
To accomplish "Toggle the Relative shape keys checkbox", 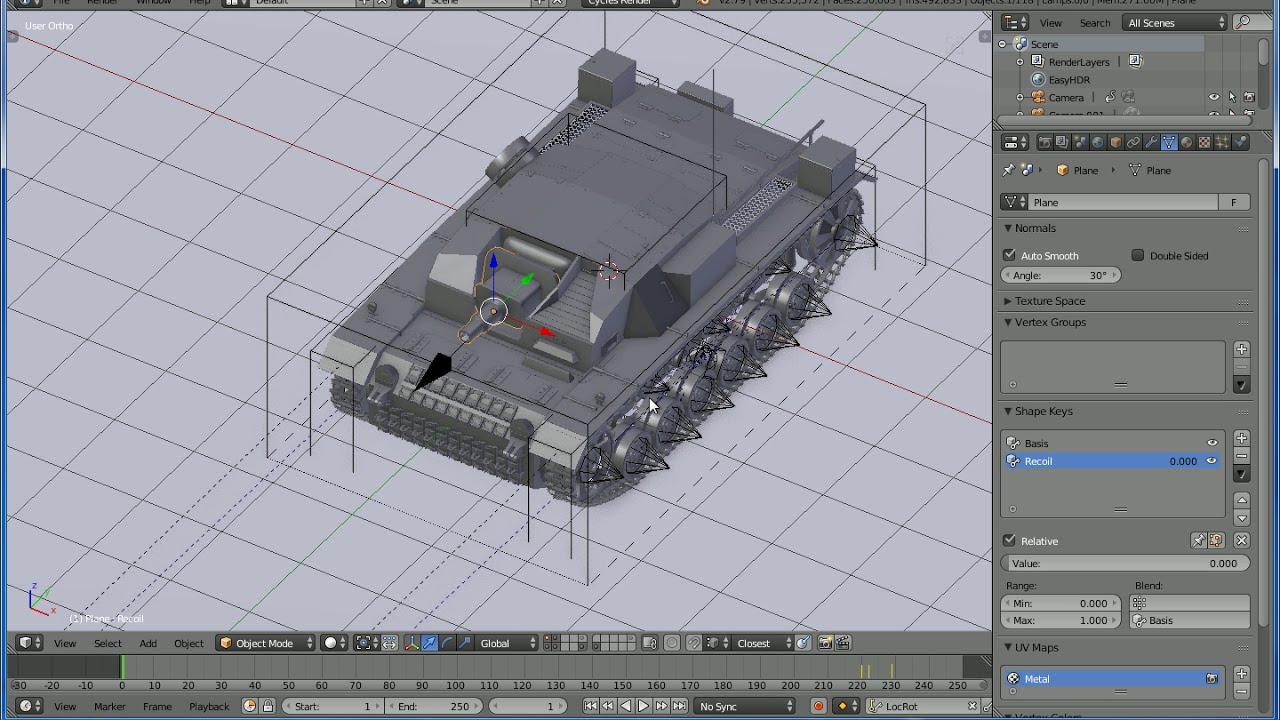I will tap(1009, 540).
